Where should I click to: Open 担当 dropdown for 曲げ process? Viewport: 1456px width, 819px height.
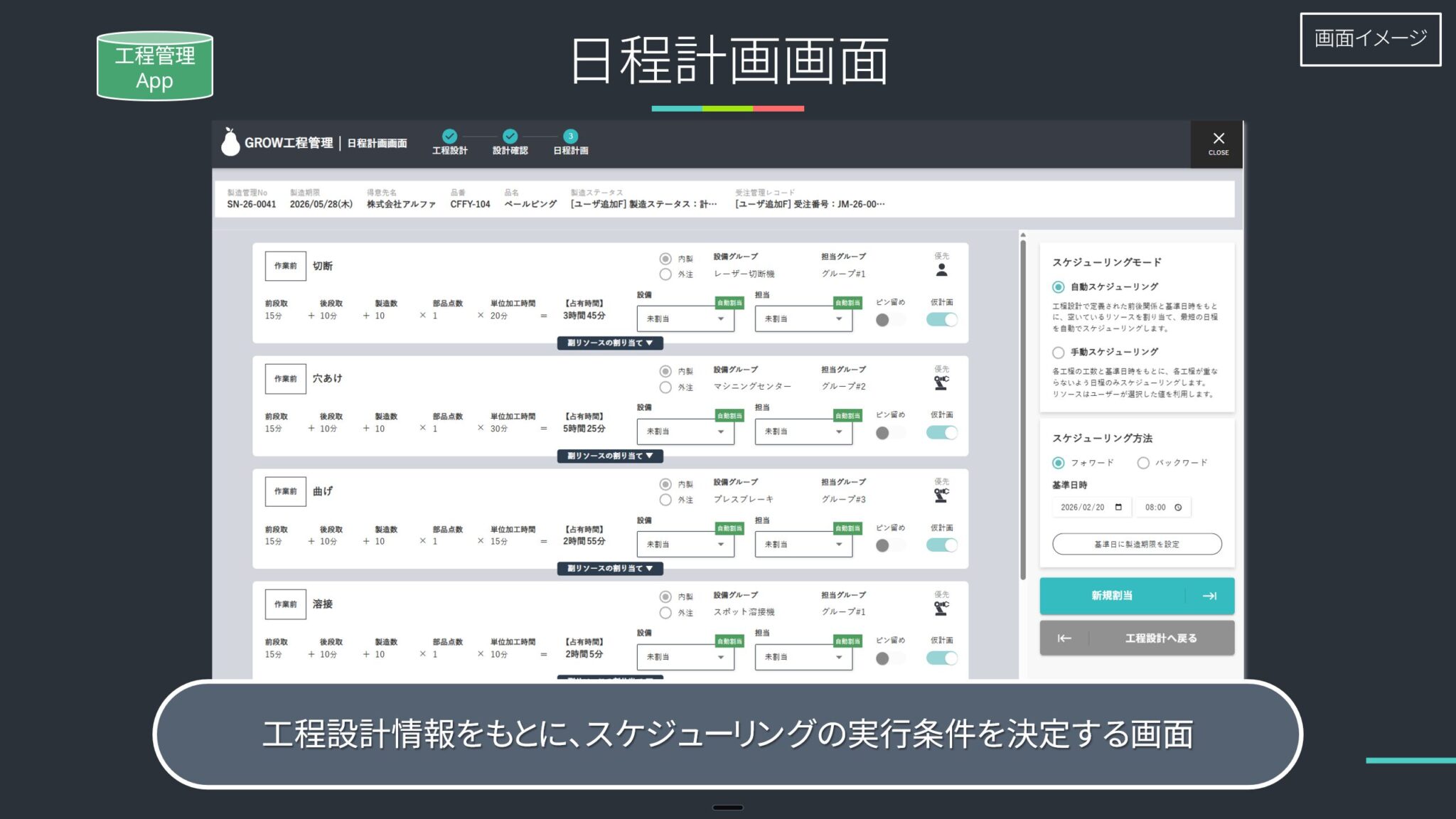(803, 544)
